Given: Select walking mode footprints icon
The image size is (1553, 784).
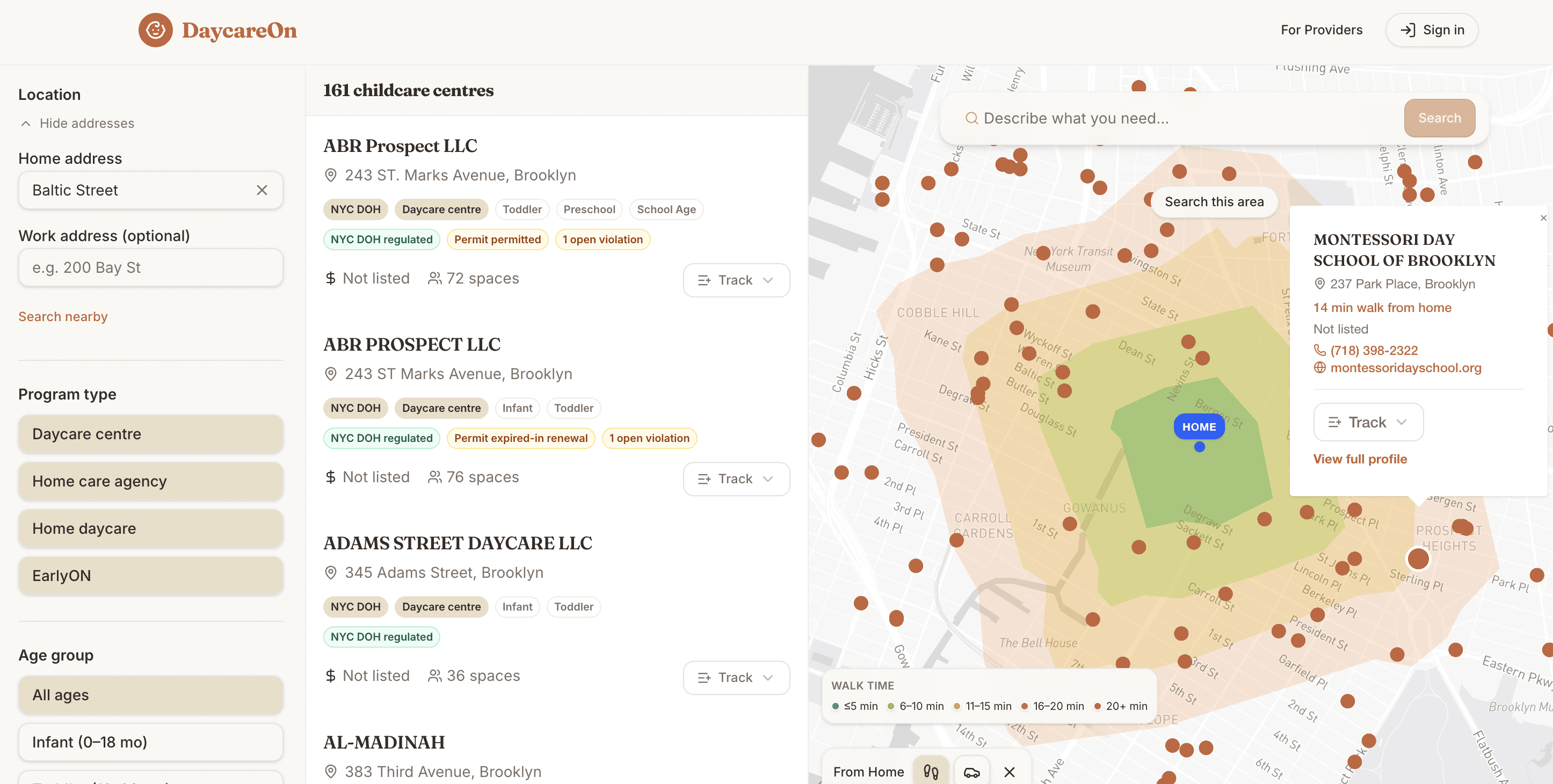Looking at the screenshot, I should tap(931, 771).
